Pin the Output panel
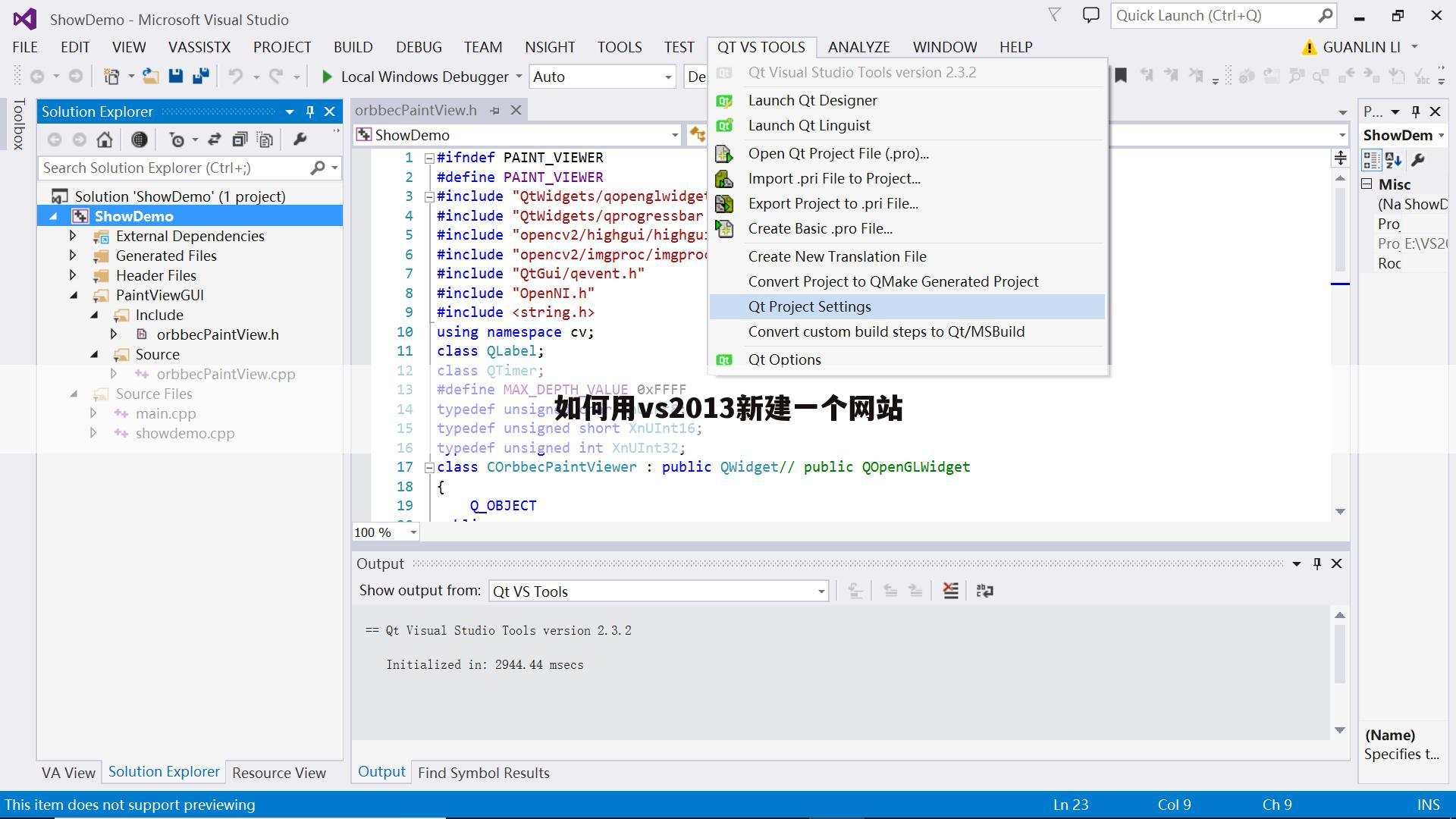 (x=1317, y=563)
